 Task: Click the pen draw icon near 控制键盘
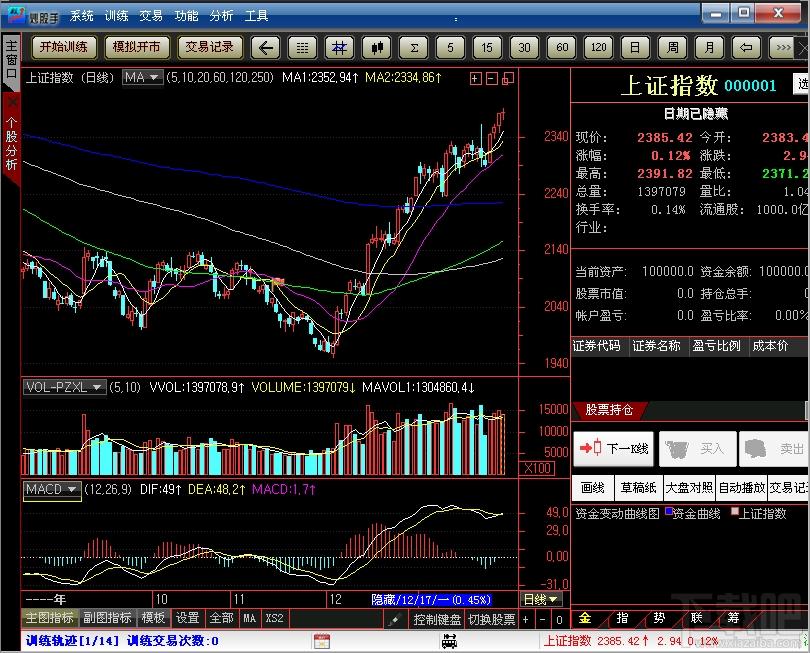[x=396, y=618]
